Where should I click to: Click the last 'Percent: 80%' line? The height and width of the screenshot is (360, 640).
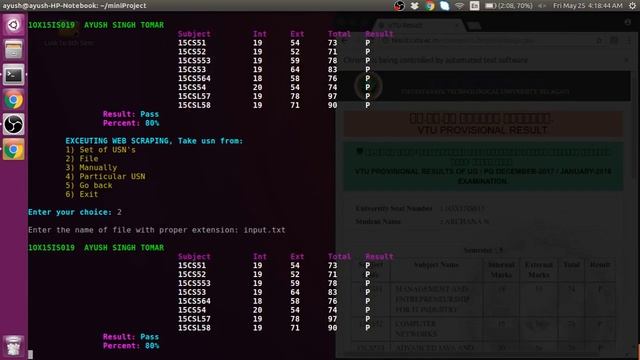tap(131, 346)
